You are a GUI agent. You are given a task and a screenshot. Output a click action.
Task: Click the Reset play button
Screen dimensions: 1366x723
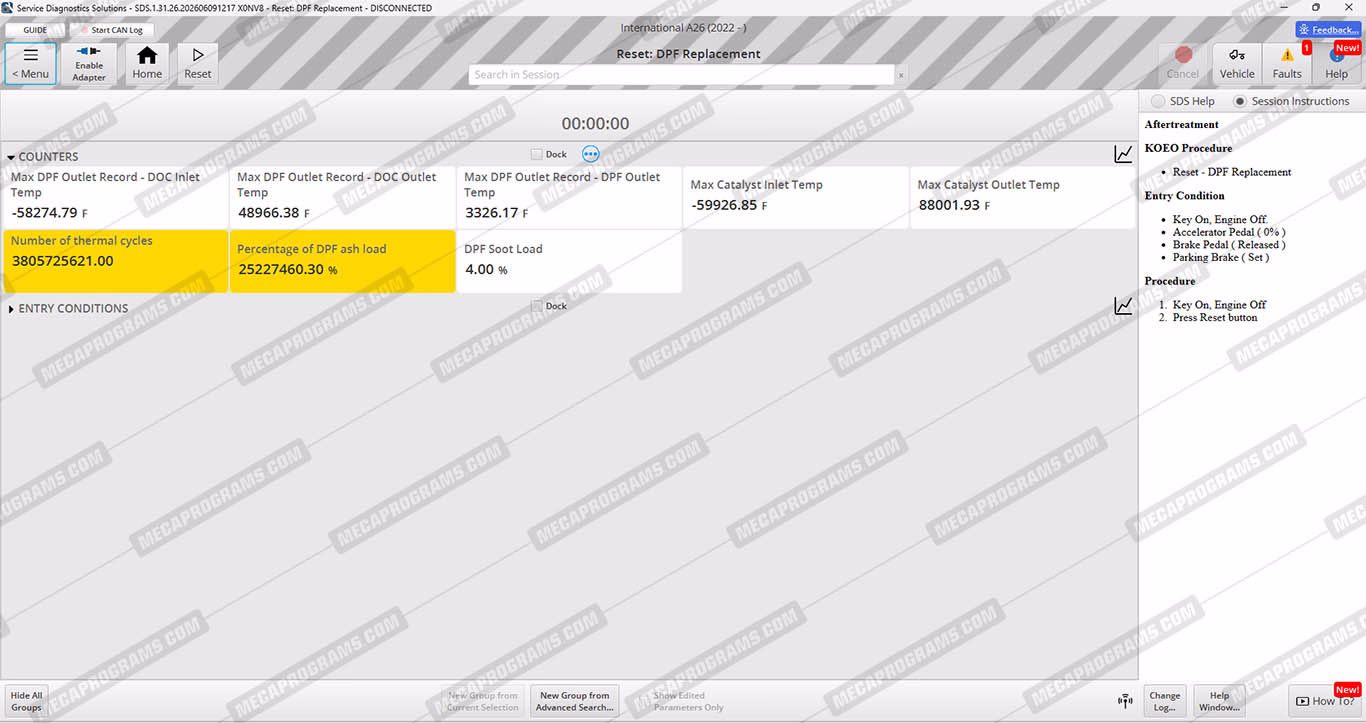pyautogui.click(x=198, y=63)
